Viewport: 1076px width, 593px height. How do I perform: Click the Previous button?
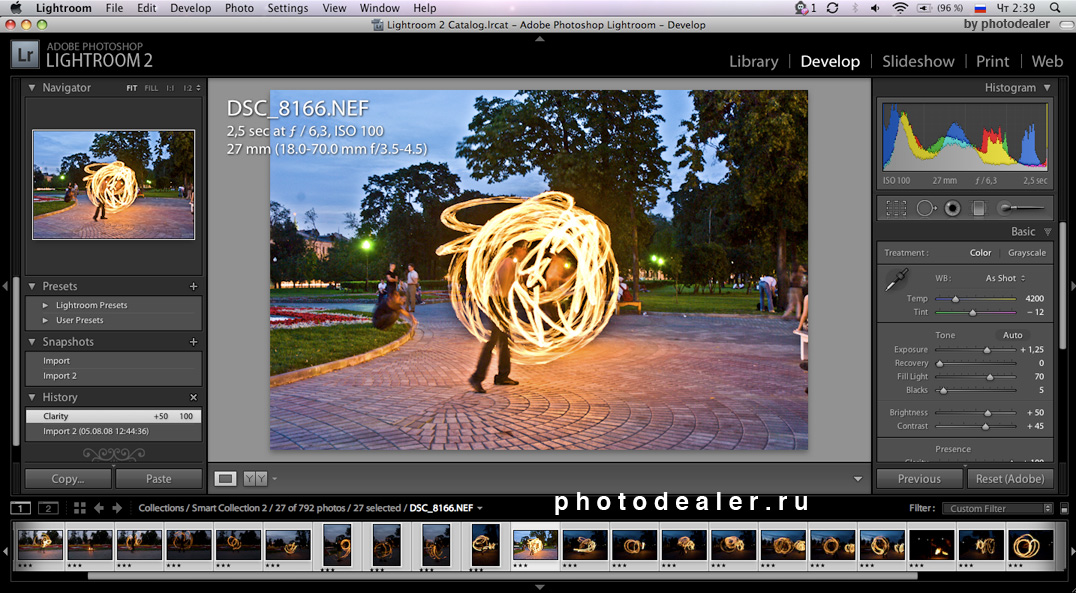coord(920,479)
